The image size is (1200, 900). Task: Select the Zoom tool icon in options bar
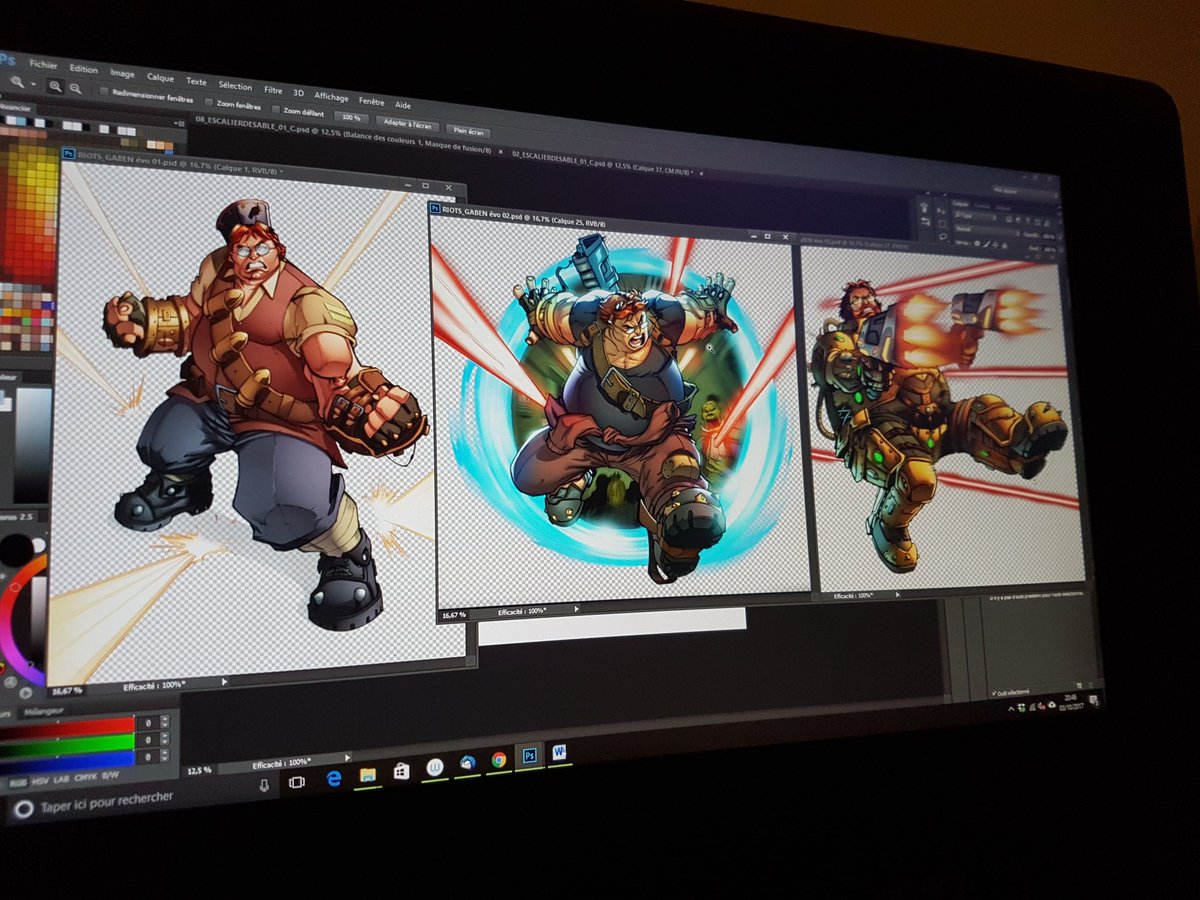(x=15, y=81)
